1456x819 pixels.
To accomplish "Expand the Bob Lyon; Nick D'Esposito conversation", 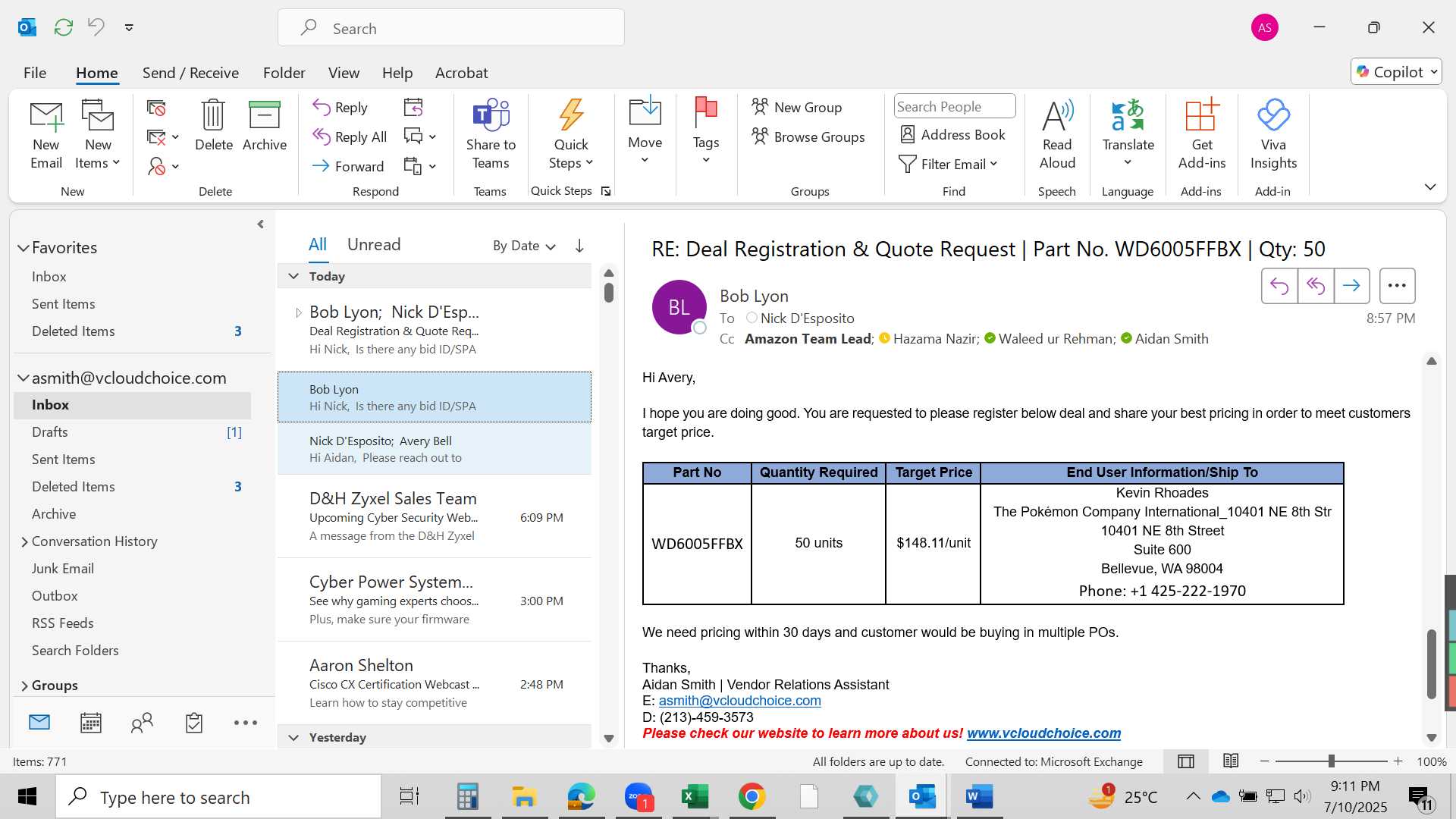I will (x=298, y=312).
